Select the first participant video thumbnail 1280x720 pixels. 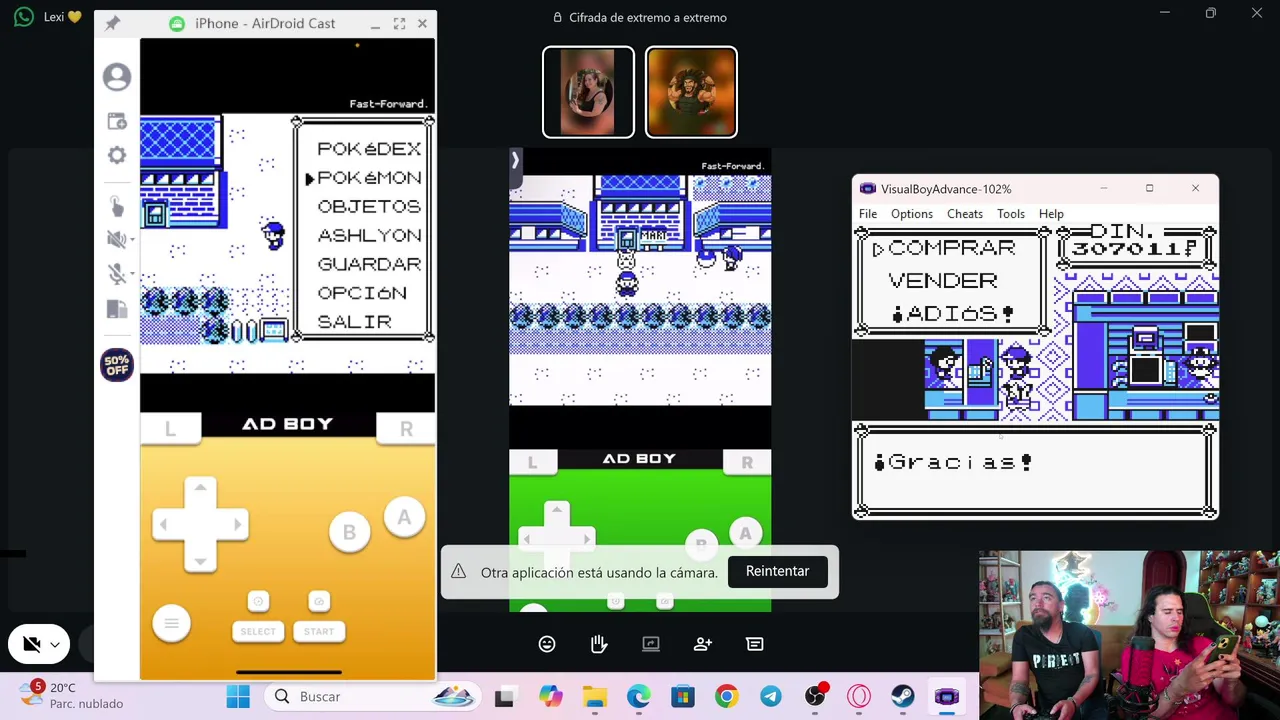[x=588, y=92]
